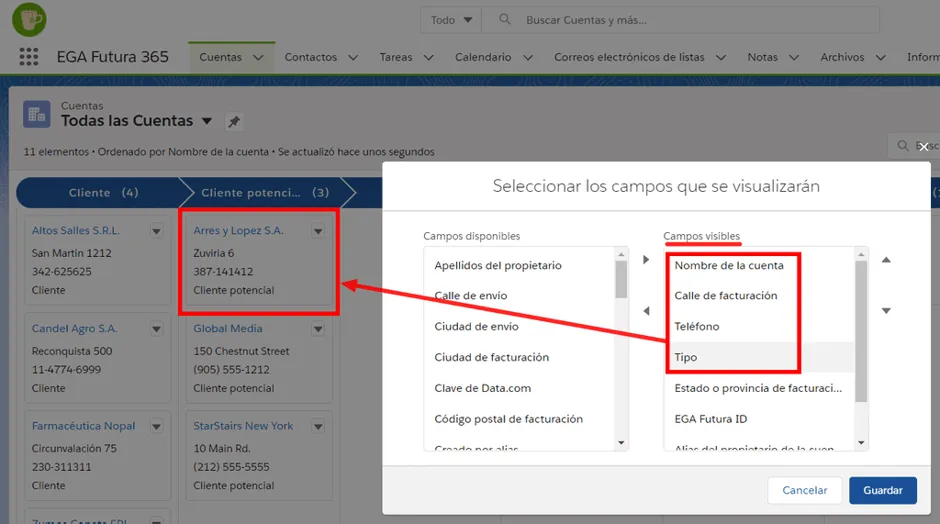The width and height of the screenshot is (940, 524).
Task: Select EGA Futura ID in visible fields
Action: (759, 419)
